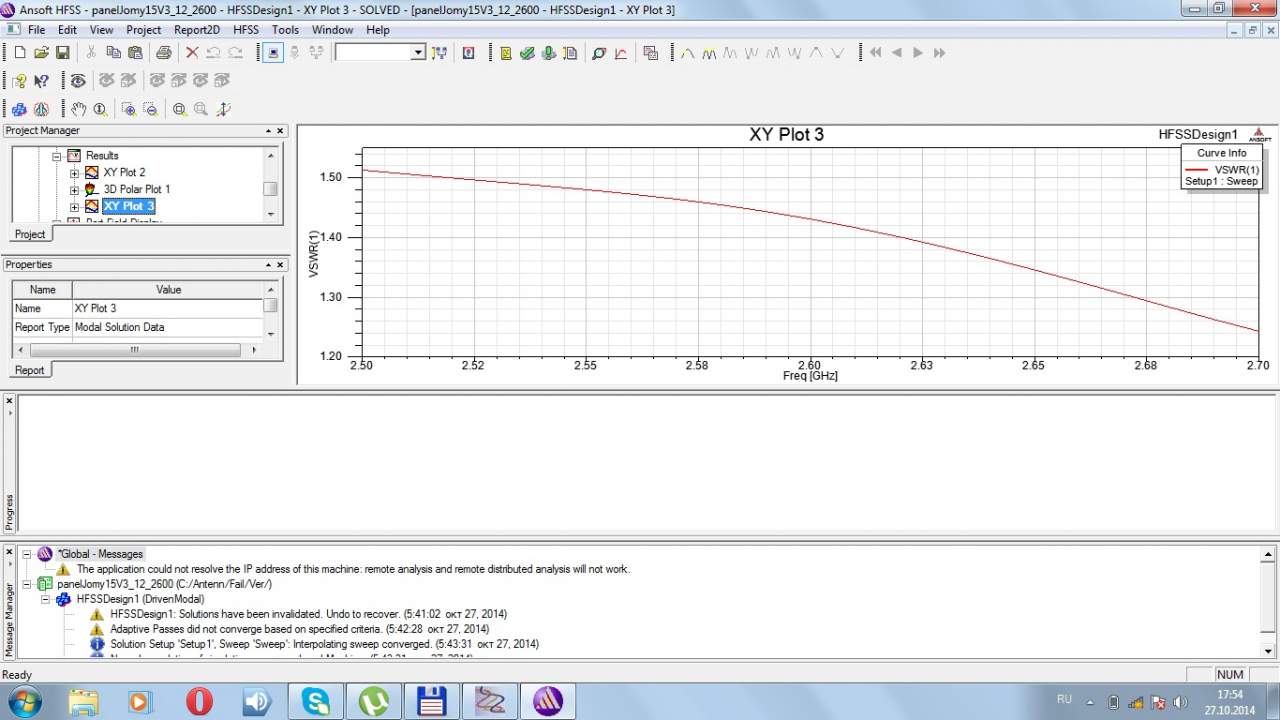Image resolution: width=1280 pixels, height=720 pixels.
Task: Click the eye visibility icon in toolbar
Action: tap(78, 81)
